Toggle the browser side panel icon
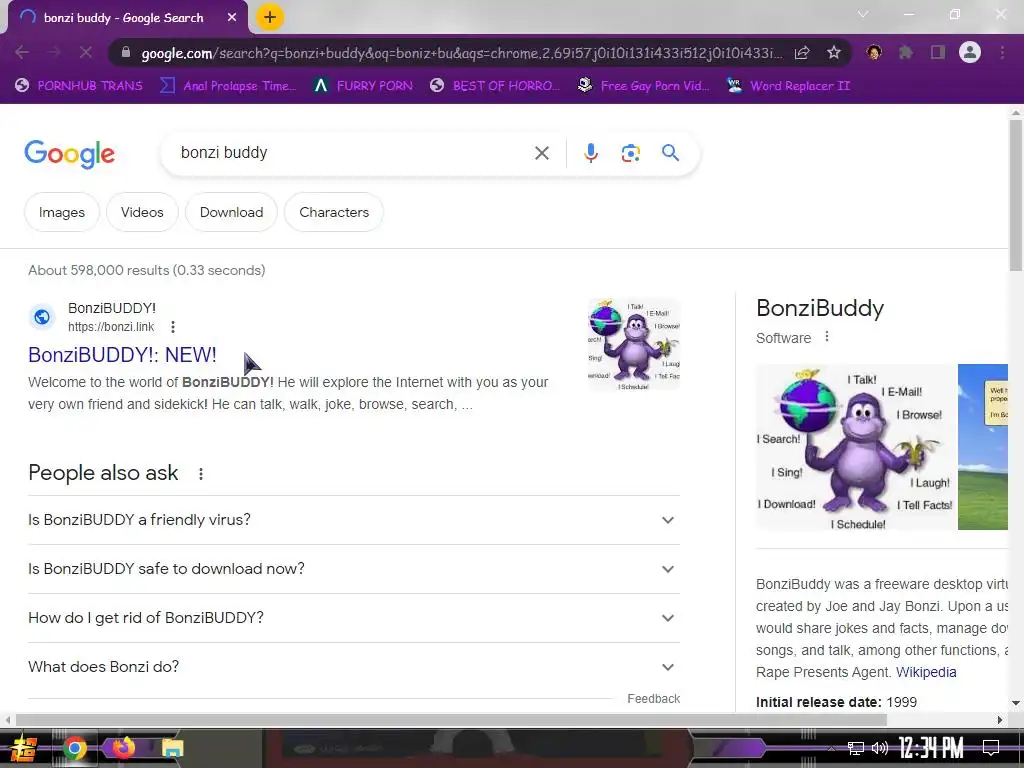Viewport: 1024px width, 768px height. [938, 53]
